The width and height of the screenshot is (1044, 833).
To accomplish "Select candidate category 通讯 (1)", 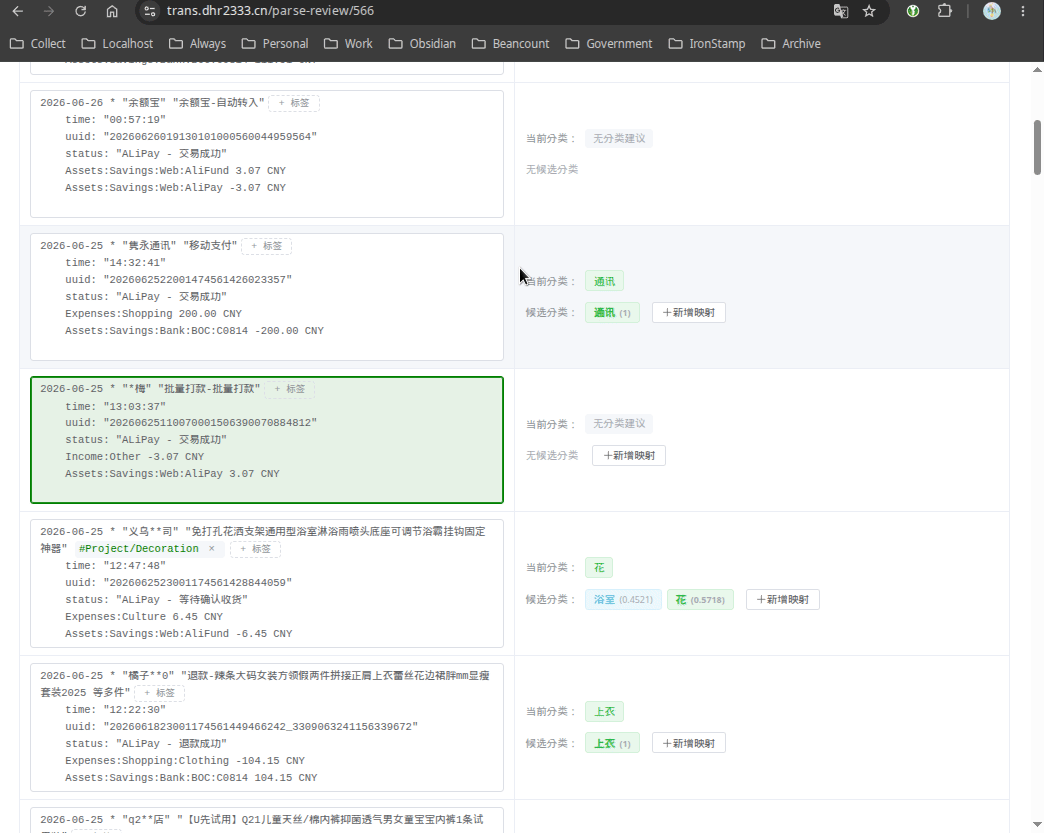I will pos(613,313).
